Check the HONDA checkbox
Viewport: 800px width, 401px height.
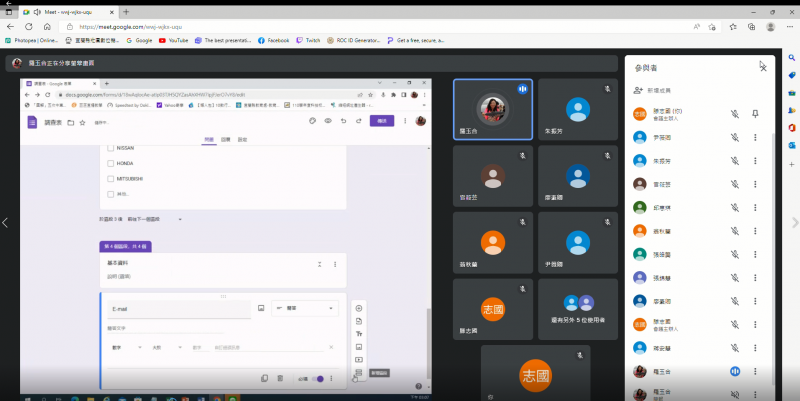(x=110, y=163)
